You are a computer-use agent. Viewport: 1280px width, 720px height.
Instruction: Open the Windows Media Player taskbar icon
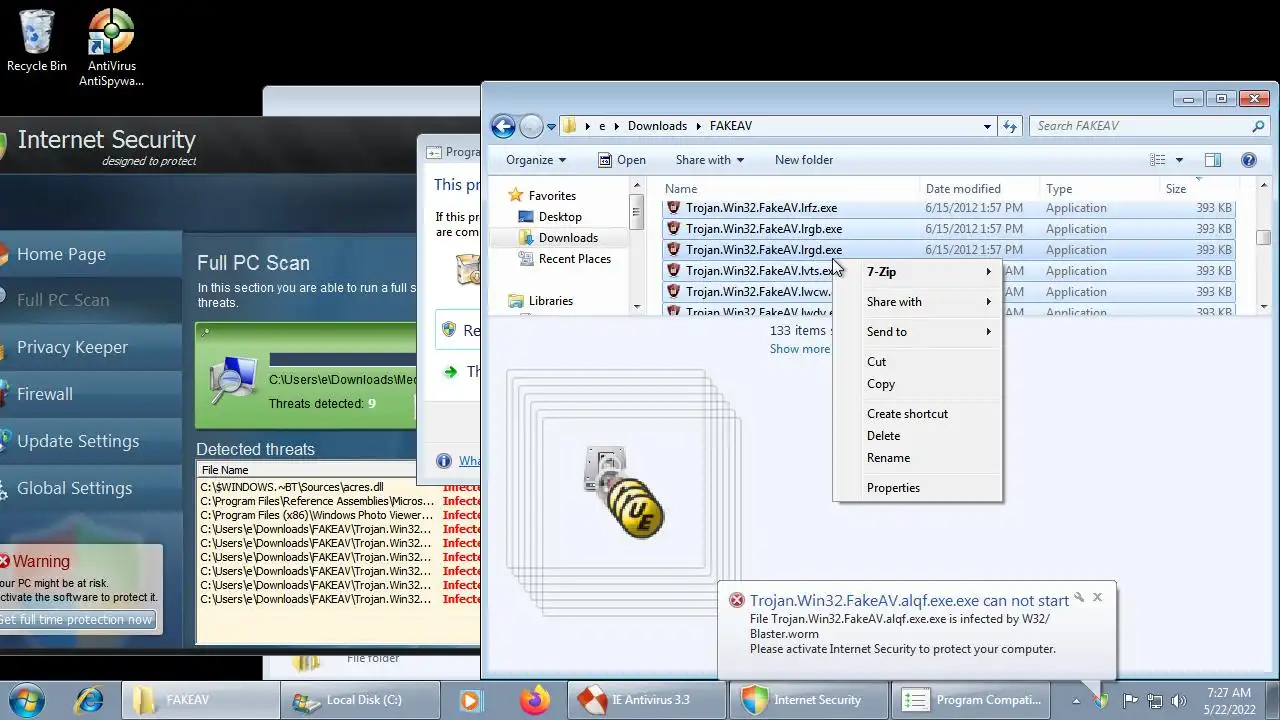(470, 700)
